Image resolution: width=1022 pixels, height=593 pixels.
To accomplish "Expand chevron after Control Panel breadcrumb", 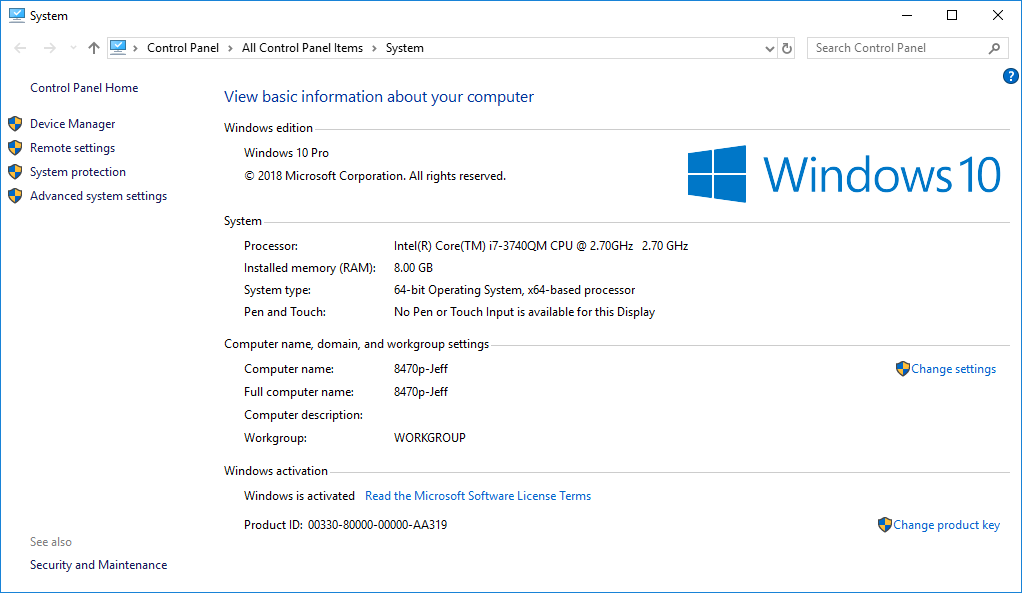I will pos(229,48).
